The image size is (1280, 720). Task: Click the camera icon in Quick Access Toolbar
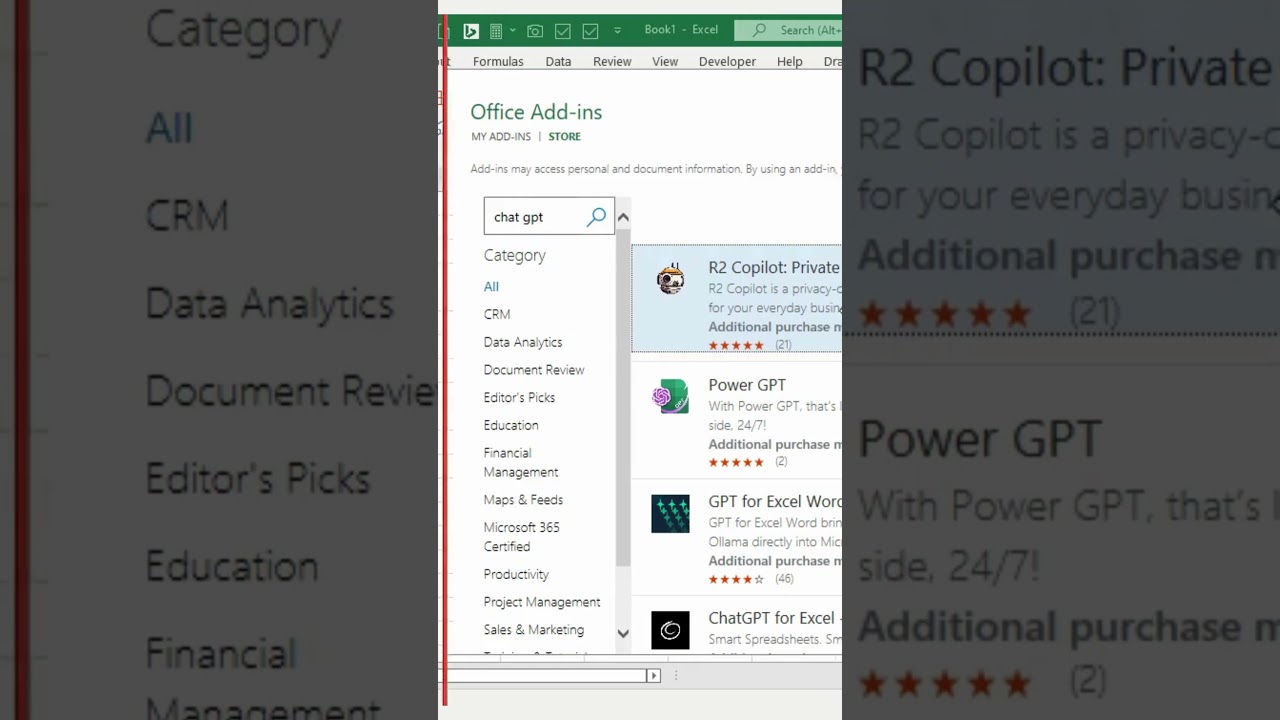(x=535, y=31)
